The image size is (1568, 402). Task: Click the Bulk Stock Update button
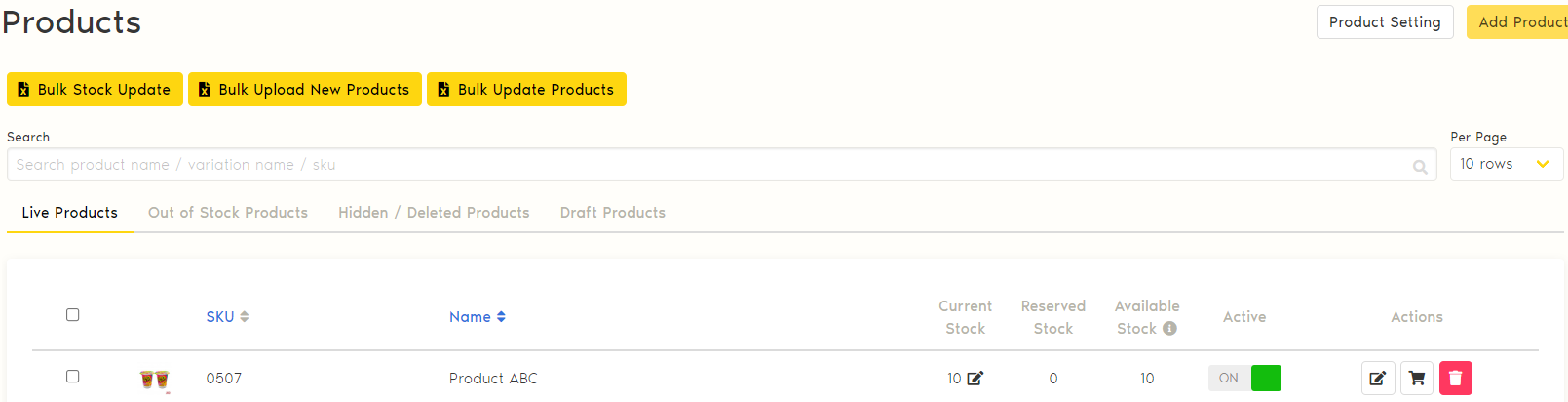point(95,90)
